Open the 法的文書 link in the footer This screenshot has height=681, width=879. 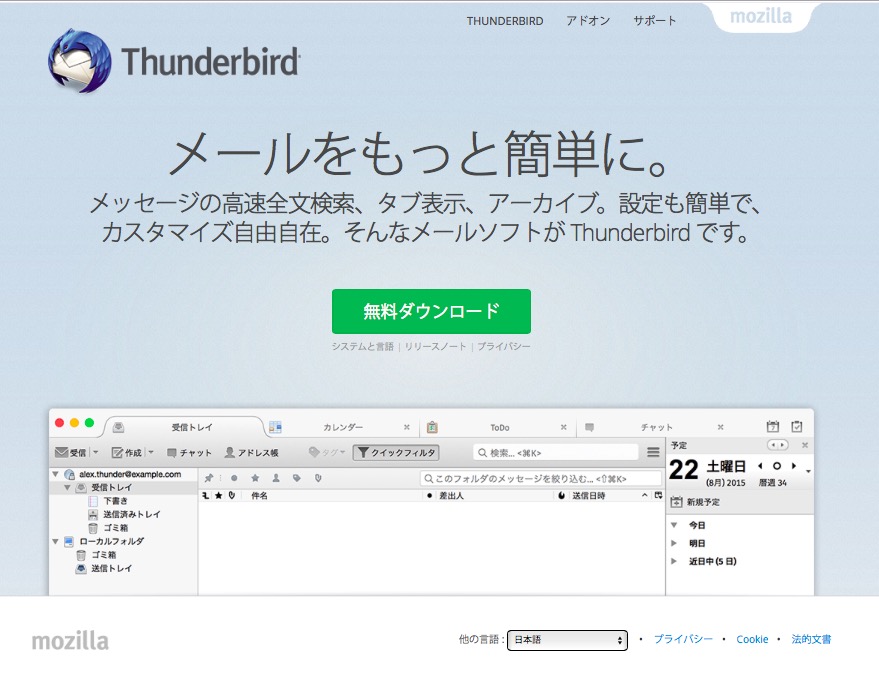[x=811, y=640]
